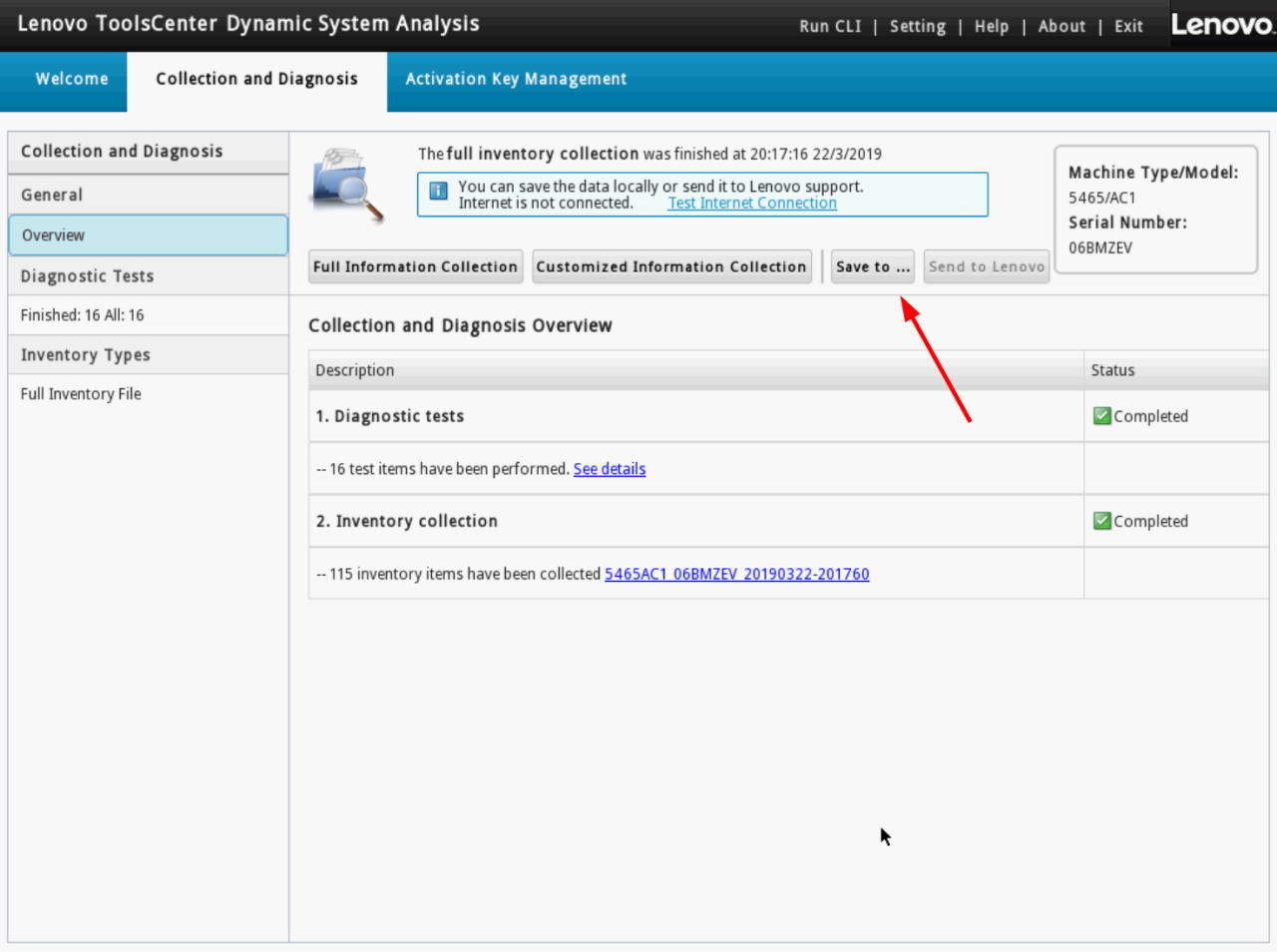Click the 16 test items performed text
Viewport: 1277px width, 952px height.
click(x=443, y=469)
